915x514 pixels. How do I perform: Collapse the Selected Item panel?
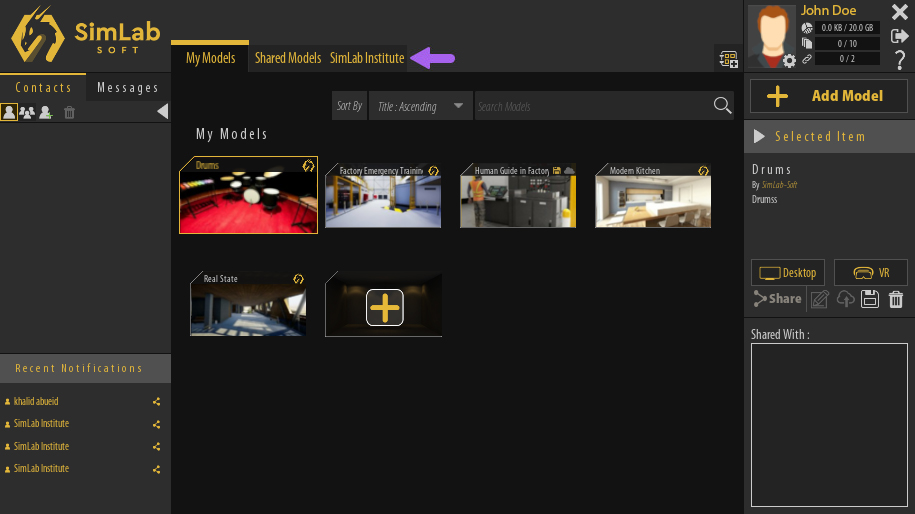pos(759,137)
